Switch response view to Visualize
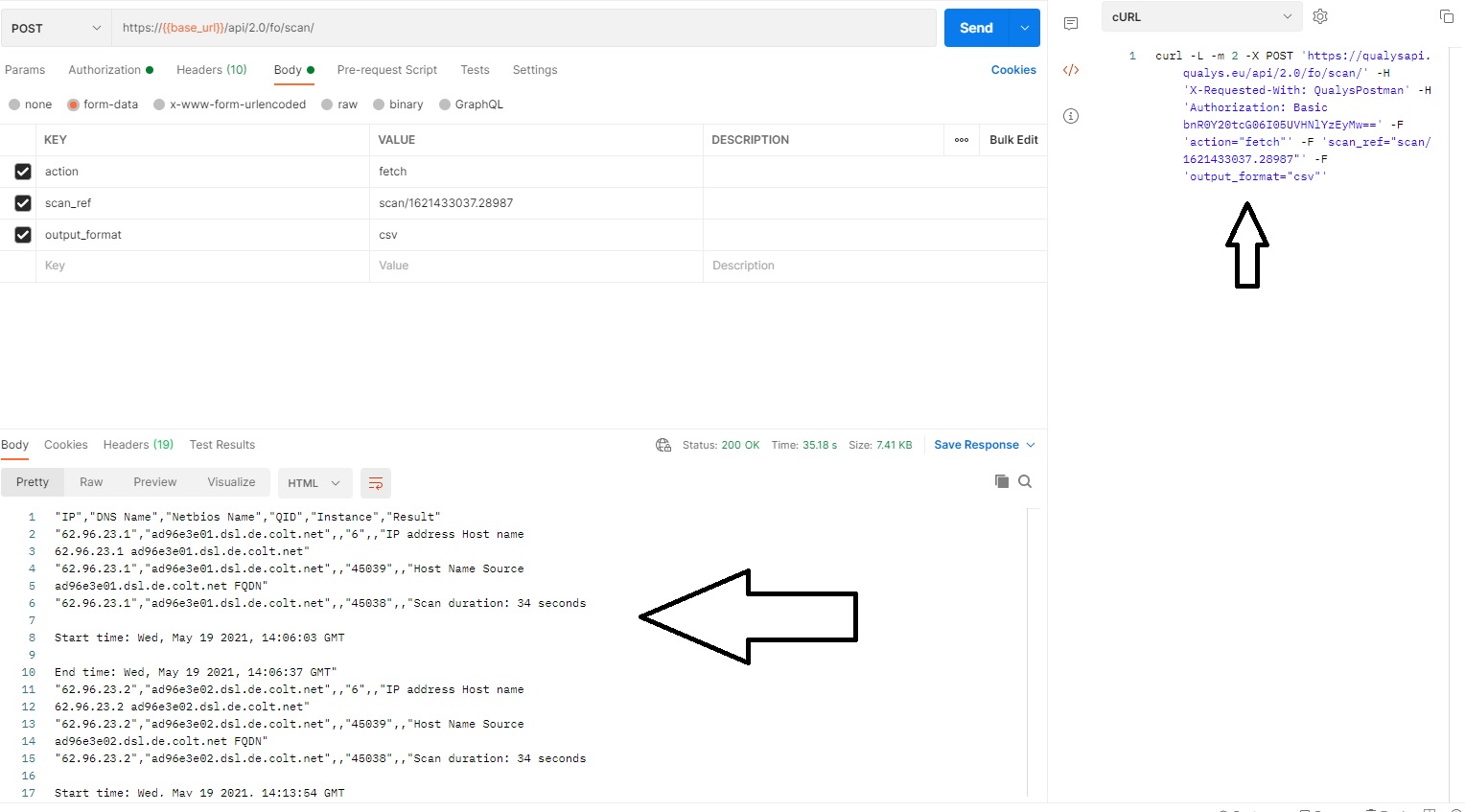 point(231,482)
